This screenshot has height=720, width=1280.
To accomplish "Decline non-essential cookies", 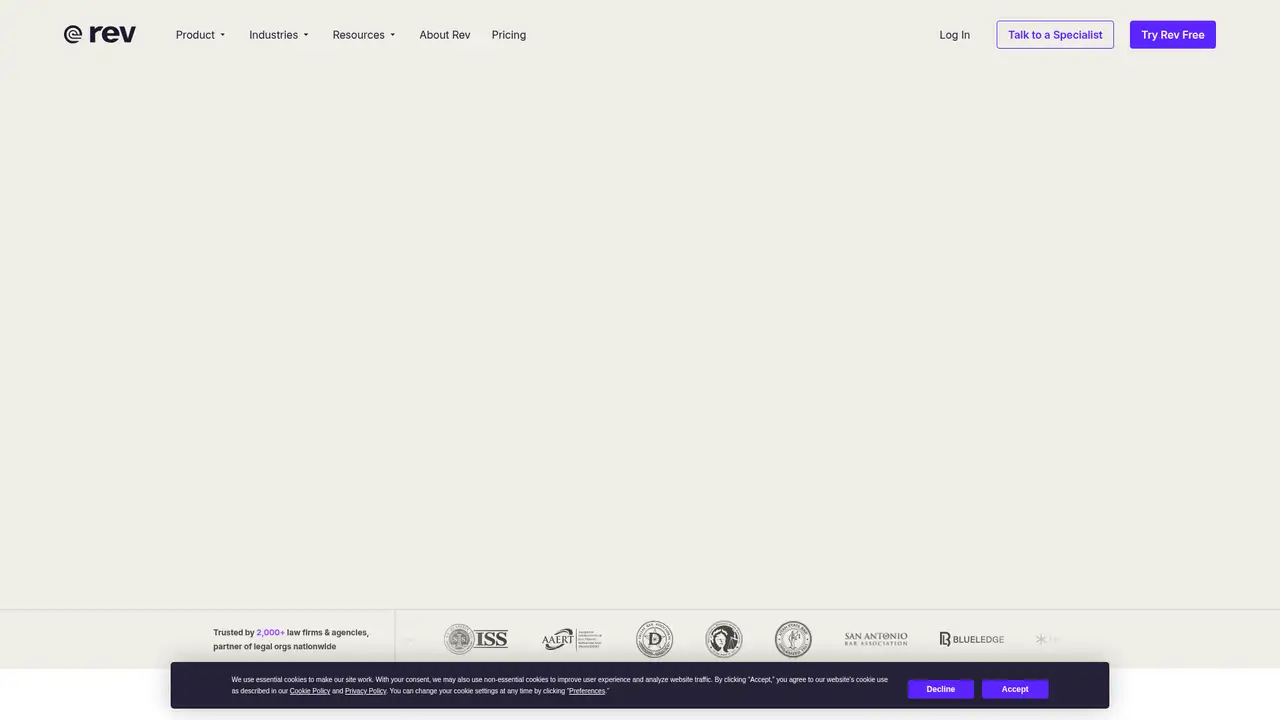I will click(x=941, y=689).
